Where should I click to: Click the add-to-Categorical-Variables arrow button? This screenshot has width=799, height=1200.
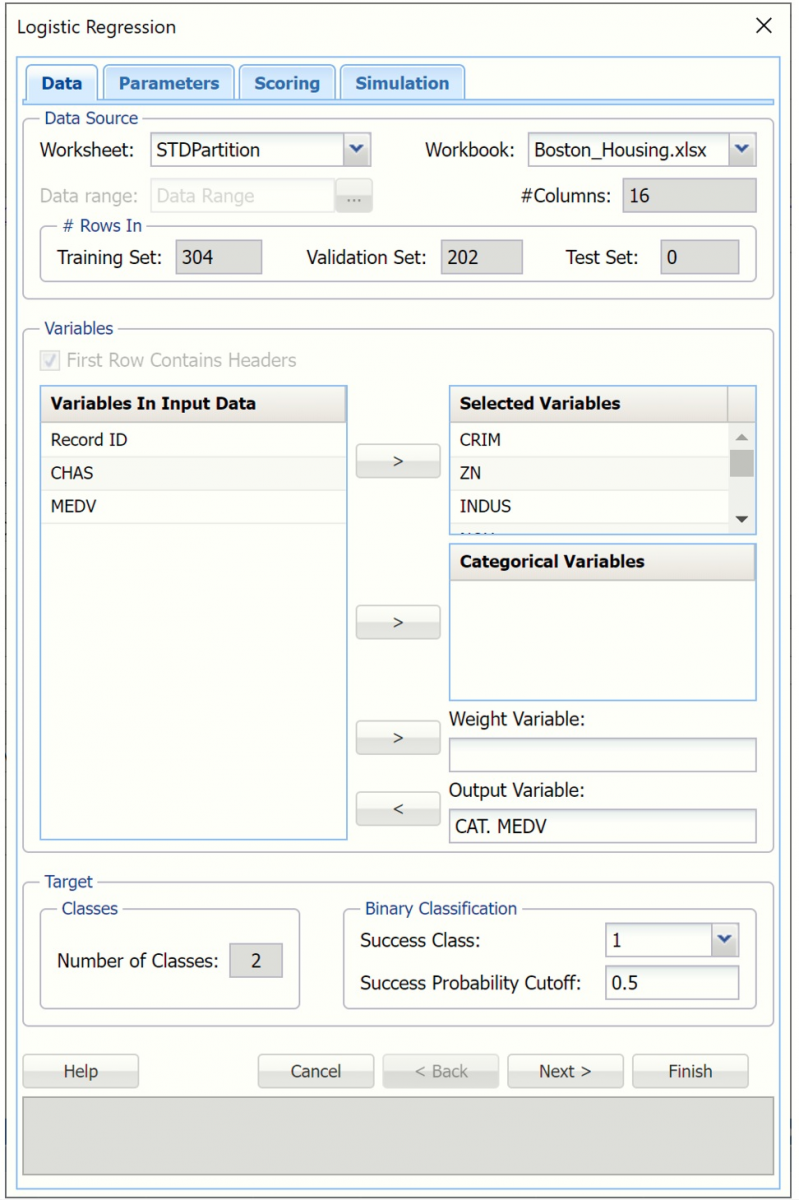398,622
